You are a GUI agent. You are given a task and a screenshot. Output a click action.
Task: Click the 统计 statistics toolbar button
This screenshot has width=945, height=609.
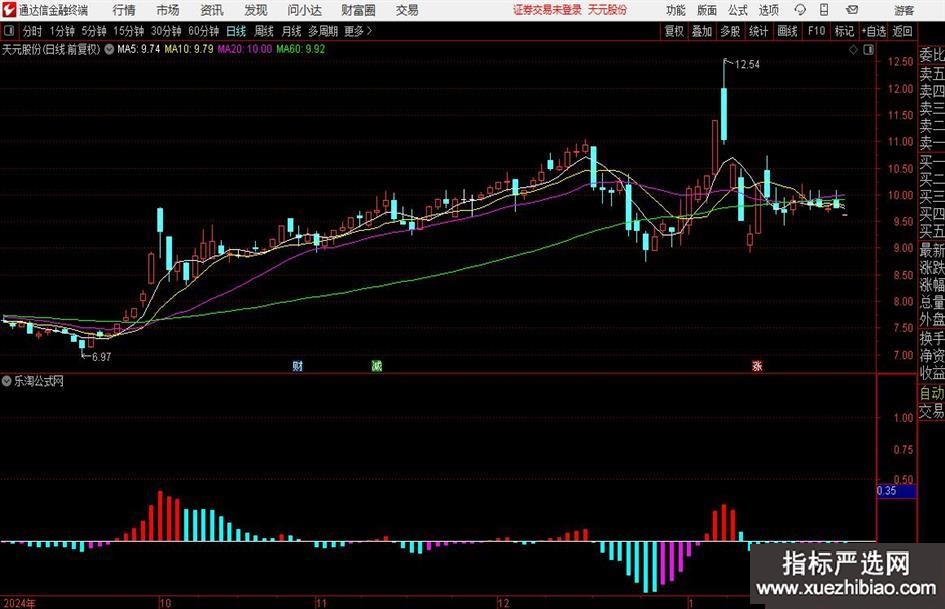pyautogui.click(x=759, y=31)
